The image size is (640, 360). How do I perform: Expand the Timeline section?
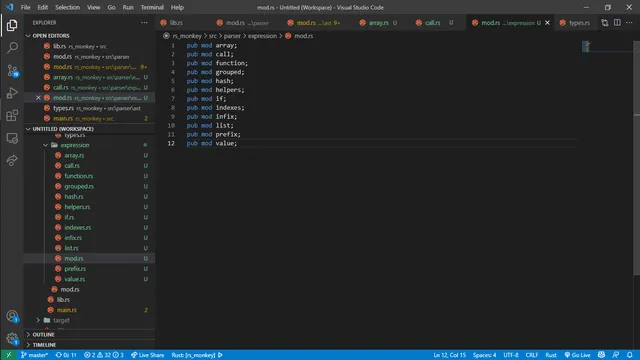coord(89,345)
